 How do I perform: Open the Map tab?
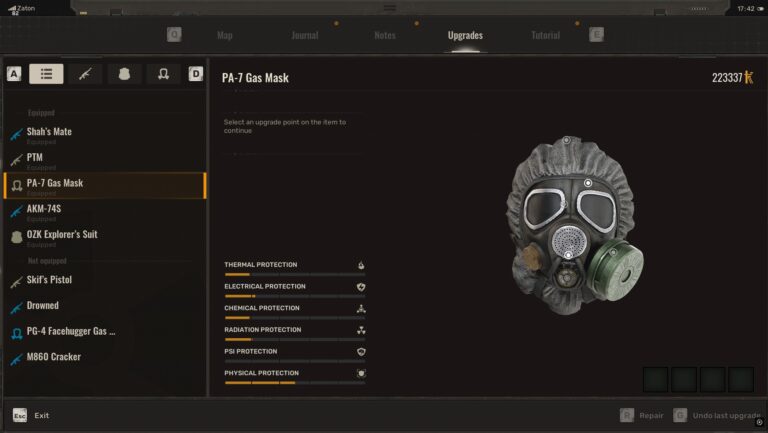point(225,35)
